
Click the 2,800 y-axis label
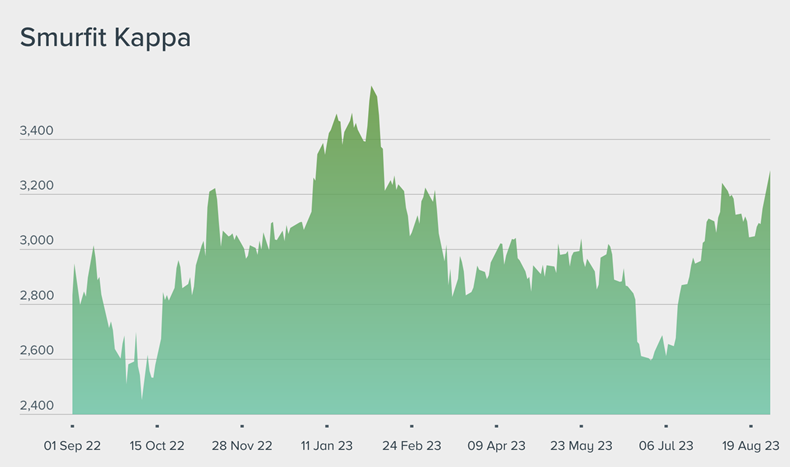tap(38, 297)
